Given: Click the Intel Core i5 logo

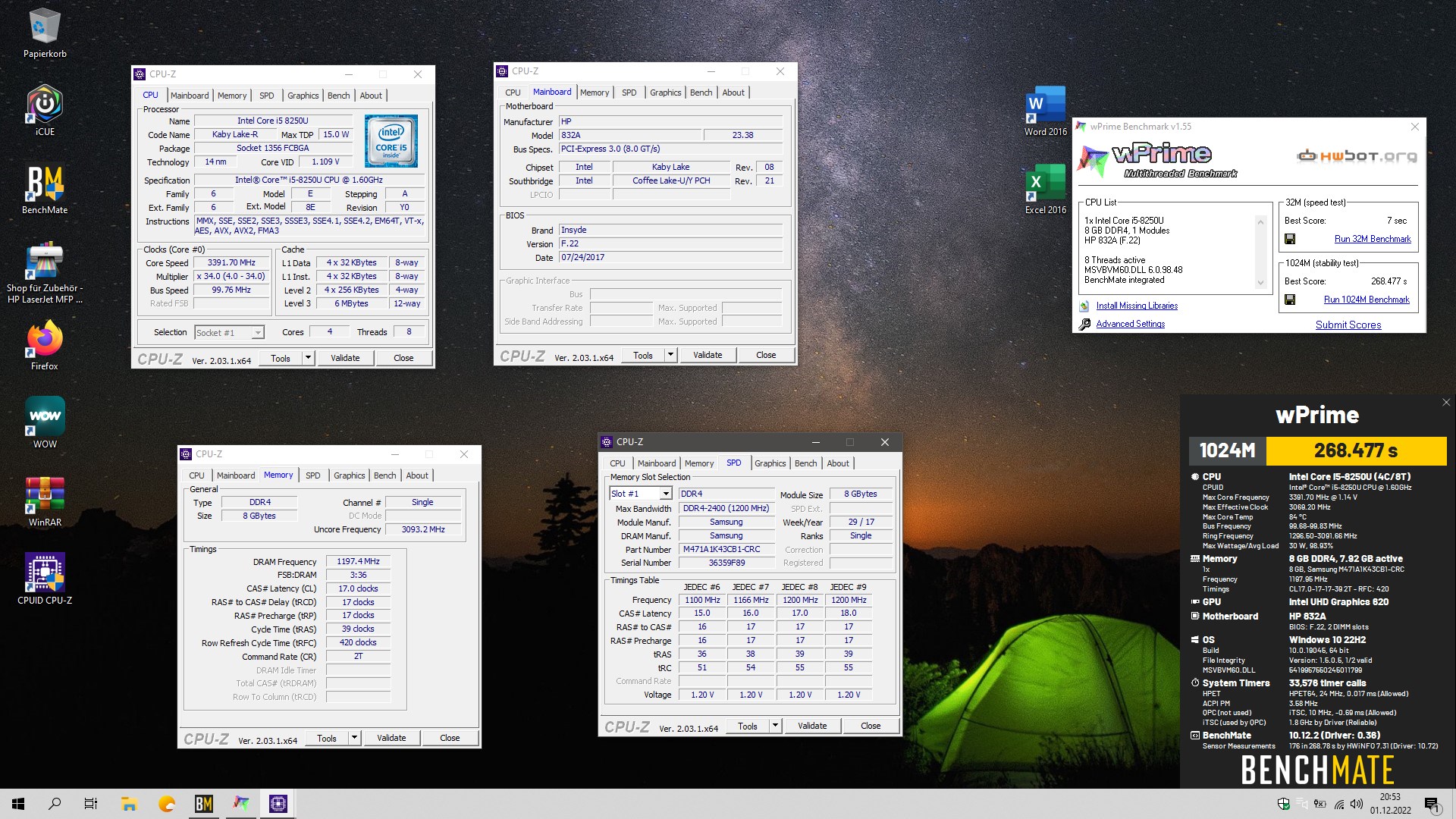Looking at the screenshot, I should [391, 141].
